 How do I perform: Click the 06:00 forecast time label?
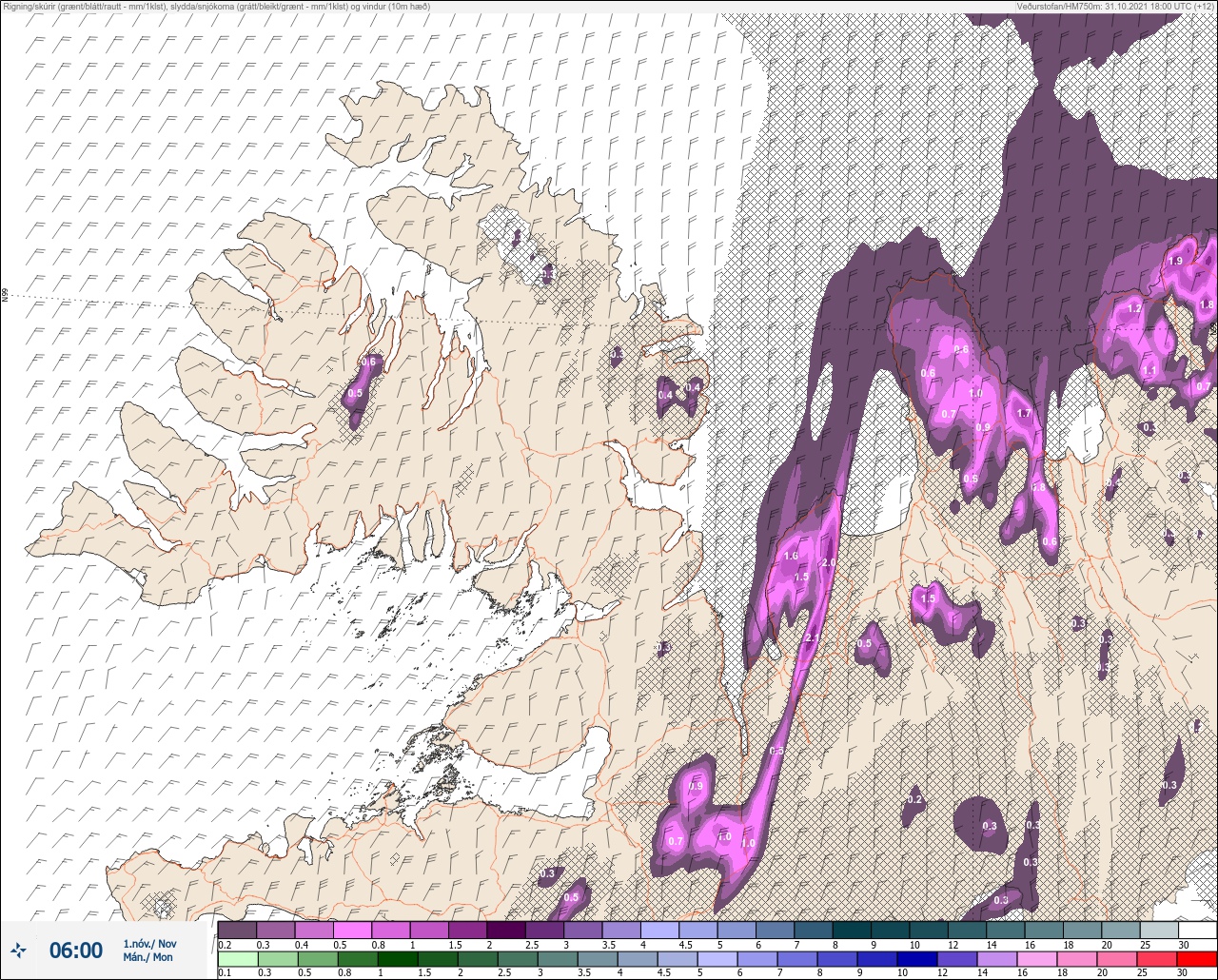76,950
